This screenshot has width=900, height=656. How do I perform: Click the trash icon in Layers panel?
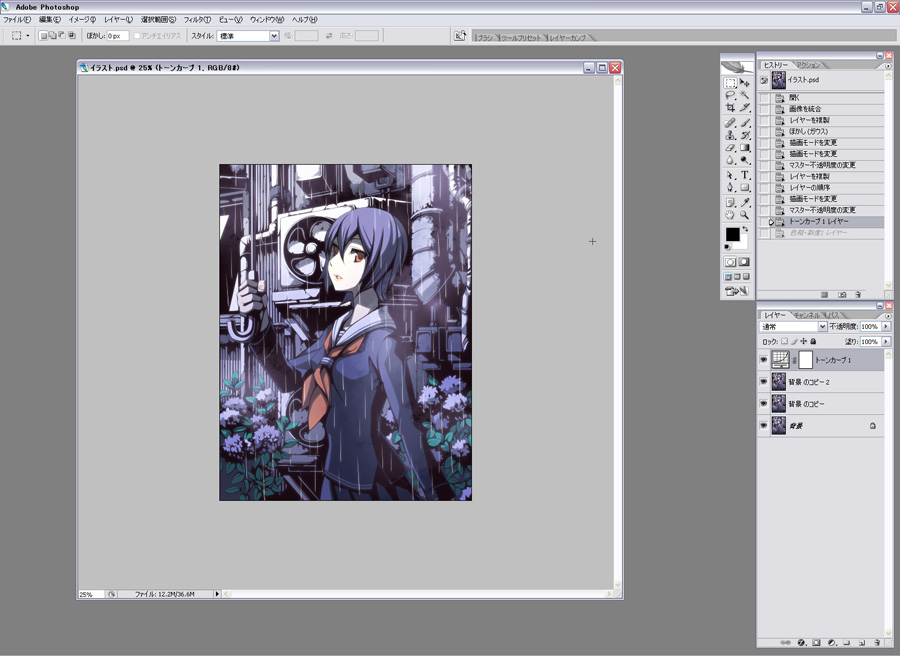point(877,642)
